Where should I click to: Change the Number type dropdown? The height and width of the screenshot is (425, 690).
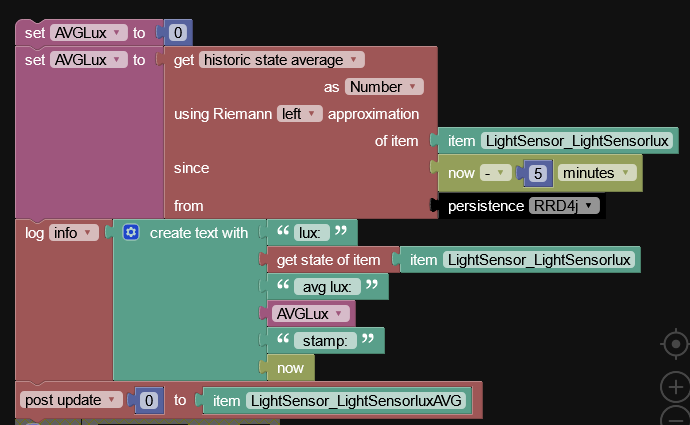coord(384,87)
